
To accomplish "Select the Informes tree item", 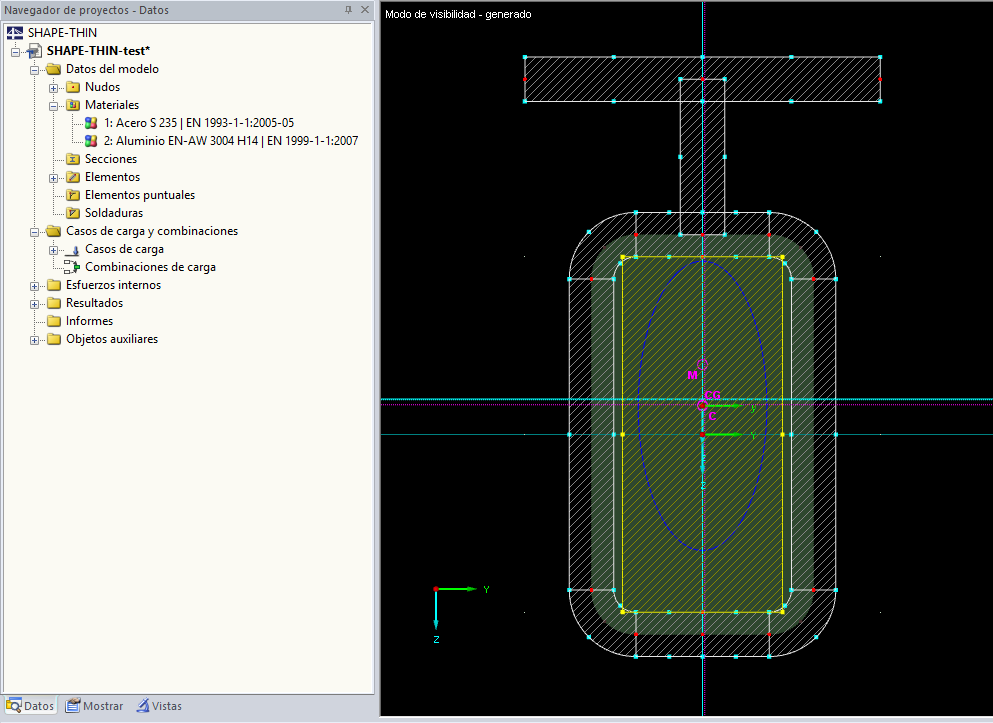I will [x=89, y=321].
